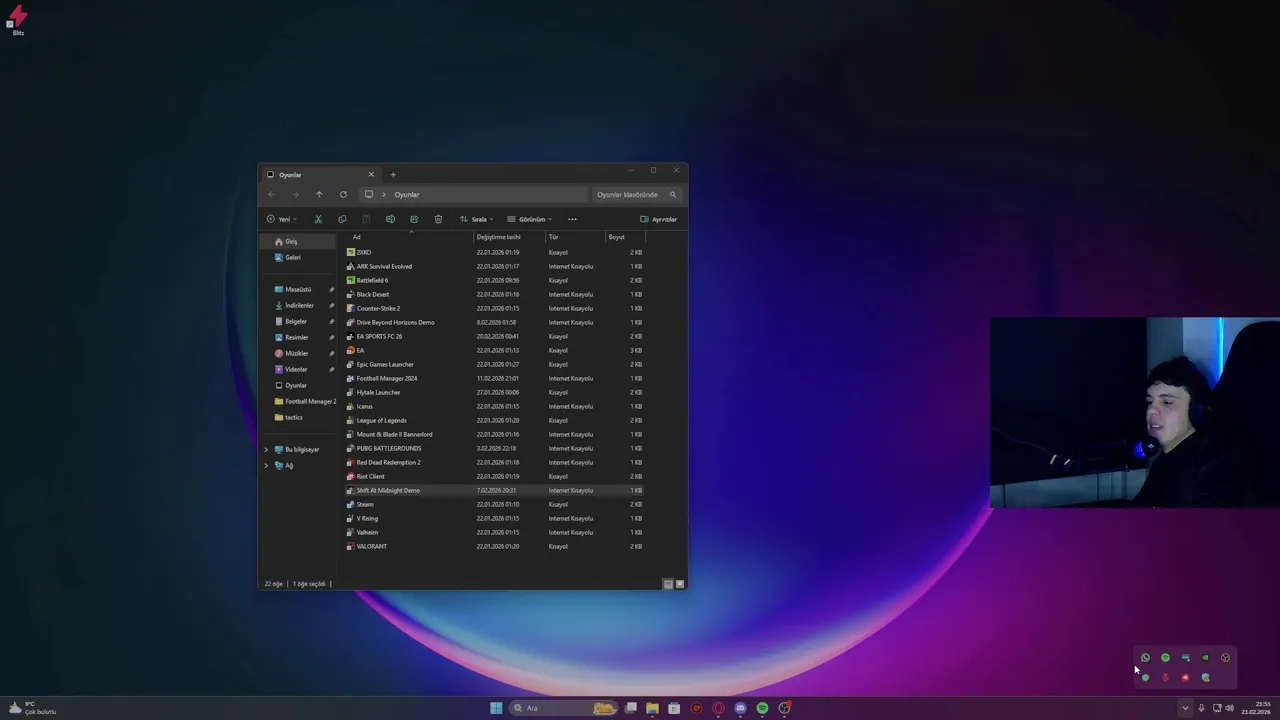
Task: Click the microphone tray icon
Action: tap(1201, 708)
